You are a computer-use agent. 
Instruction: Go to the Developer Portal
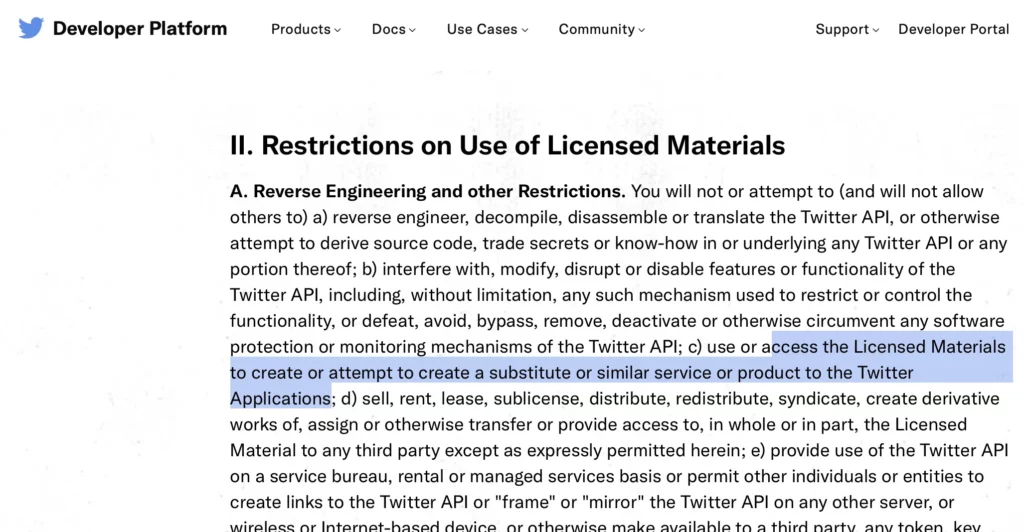[x=953, y=29]
